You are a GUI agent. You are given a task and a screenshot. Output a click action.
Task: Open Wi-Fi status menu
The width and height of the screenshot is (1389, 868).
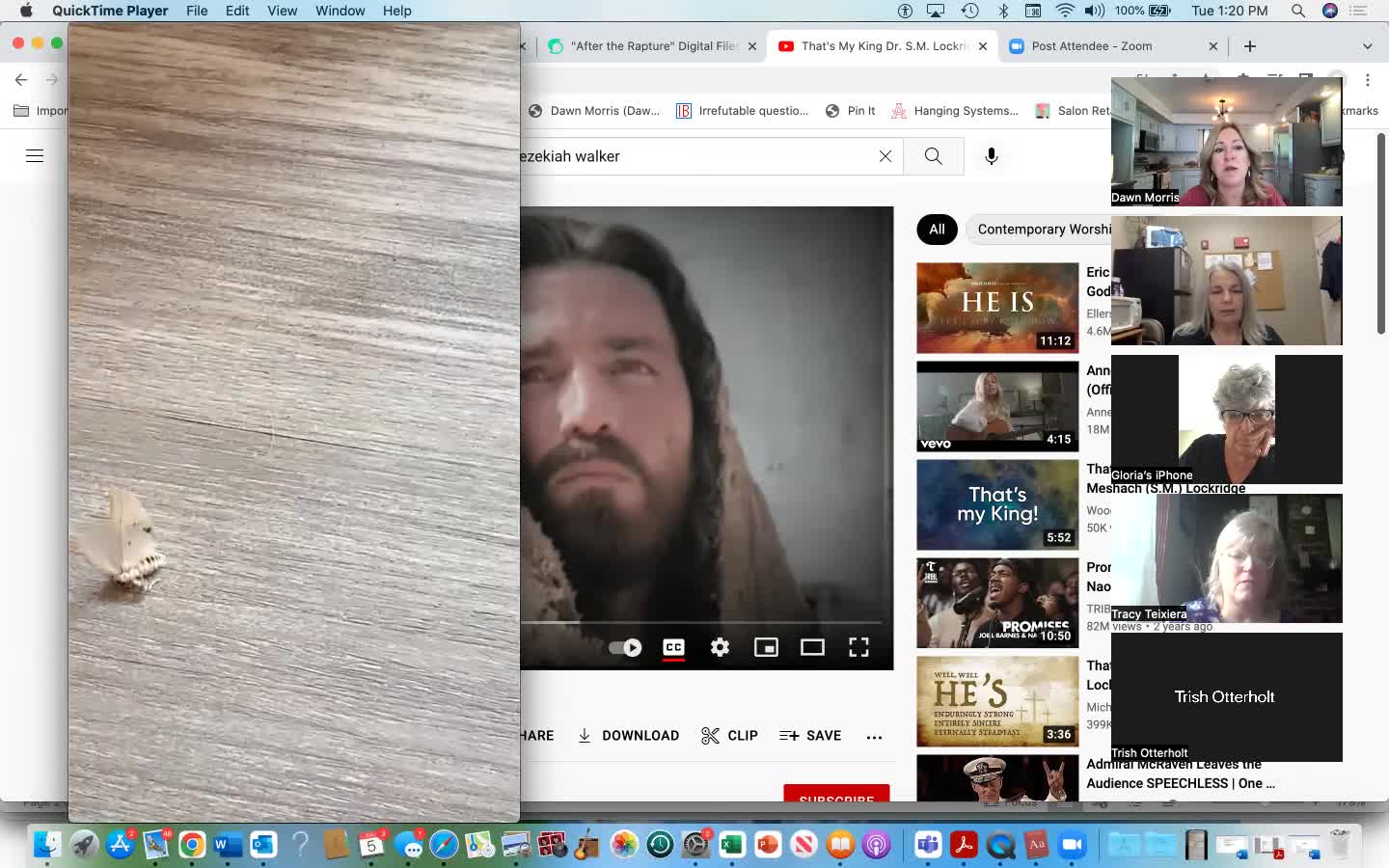pos(1065,11)
